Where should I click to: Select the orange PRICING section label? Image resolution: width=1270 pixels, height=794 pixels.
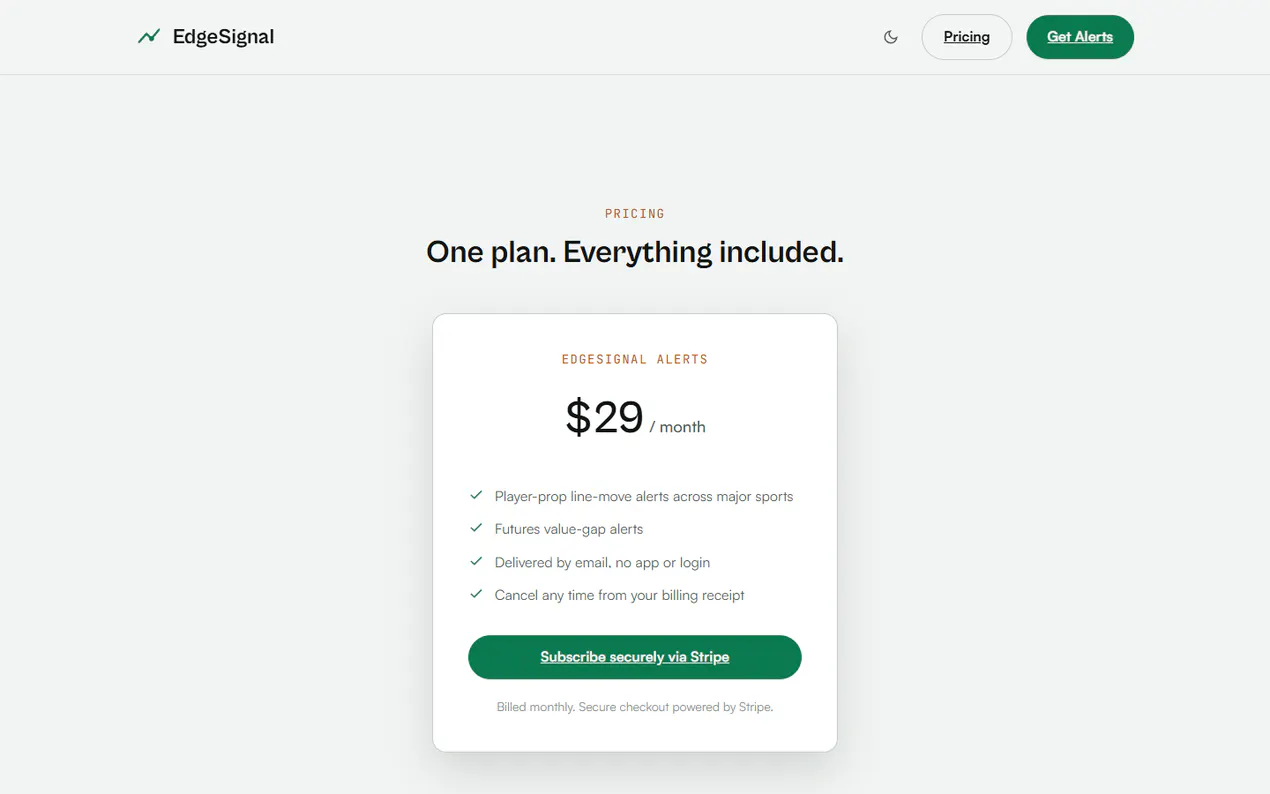pos(635,214)
